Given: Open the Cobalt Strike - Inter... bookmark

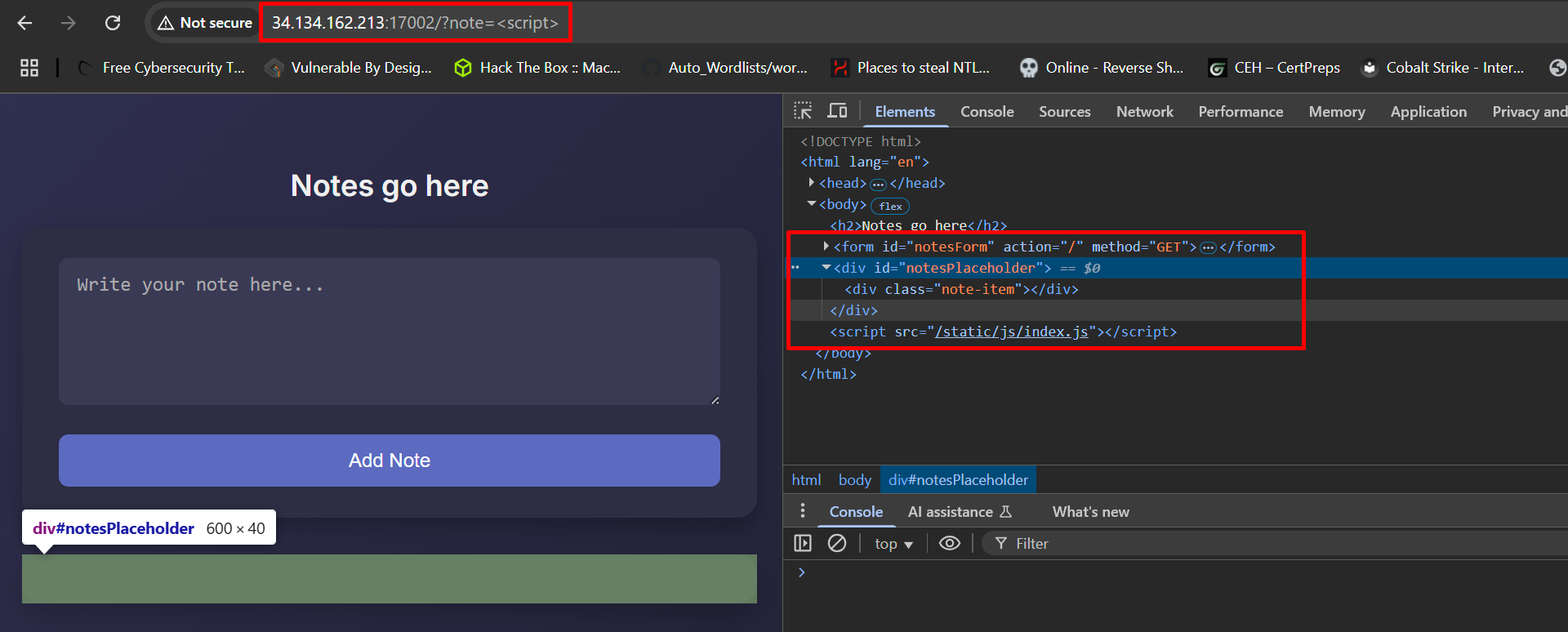Looking at the screenshot, I should tap(1442, 68).
